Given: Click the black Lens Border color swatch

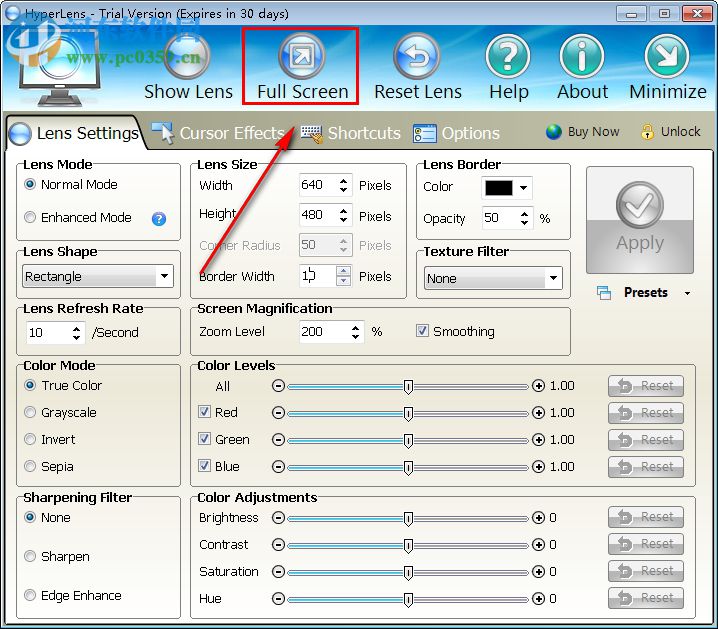Looking at the screenshot, I should [x=499, y=188].
